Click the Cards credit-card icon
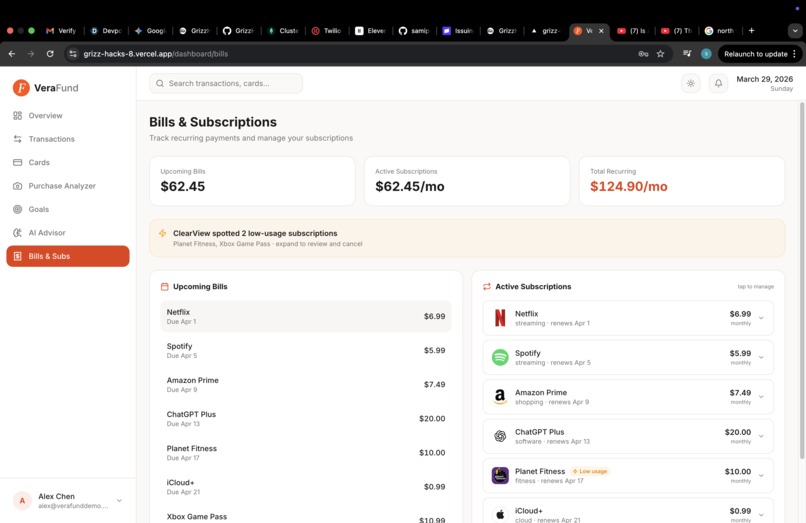The height and width of the screenshot is (523, 806). pos(17,163)
